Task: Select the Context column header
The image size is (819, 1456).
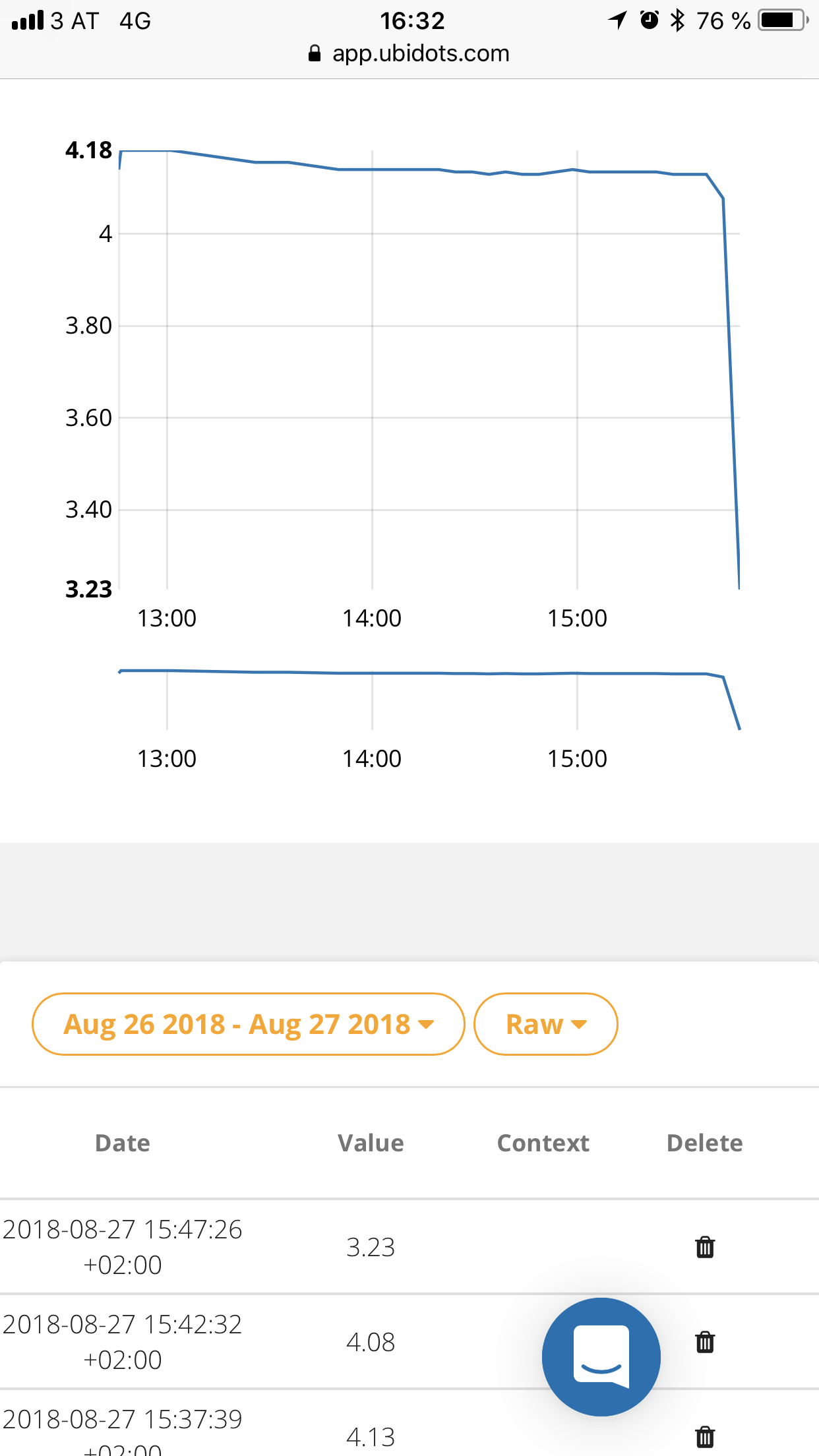Action: coord(543,1143)
